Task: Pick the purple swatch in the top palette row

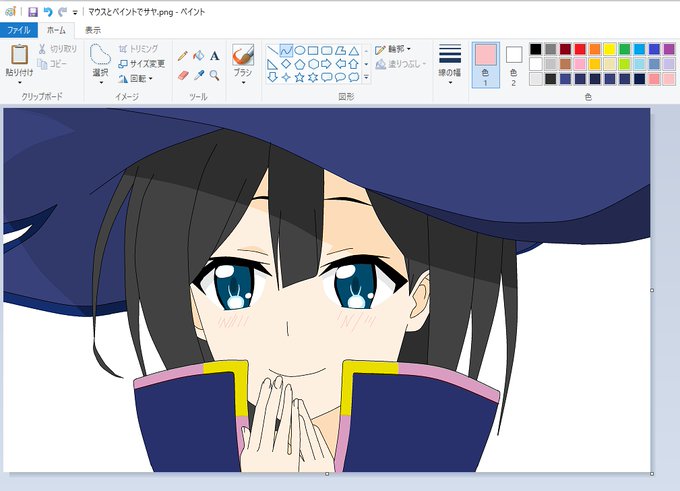Action: pyautogui.click(x=669, y=49)
